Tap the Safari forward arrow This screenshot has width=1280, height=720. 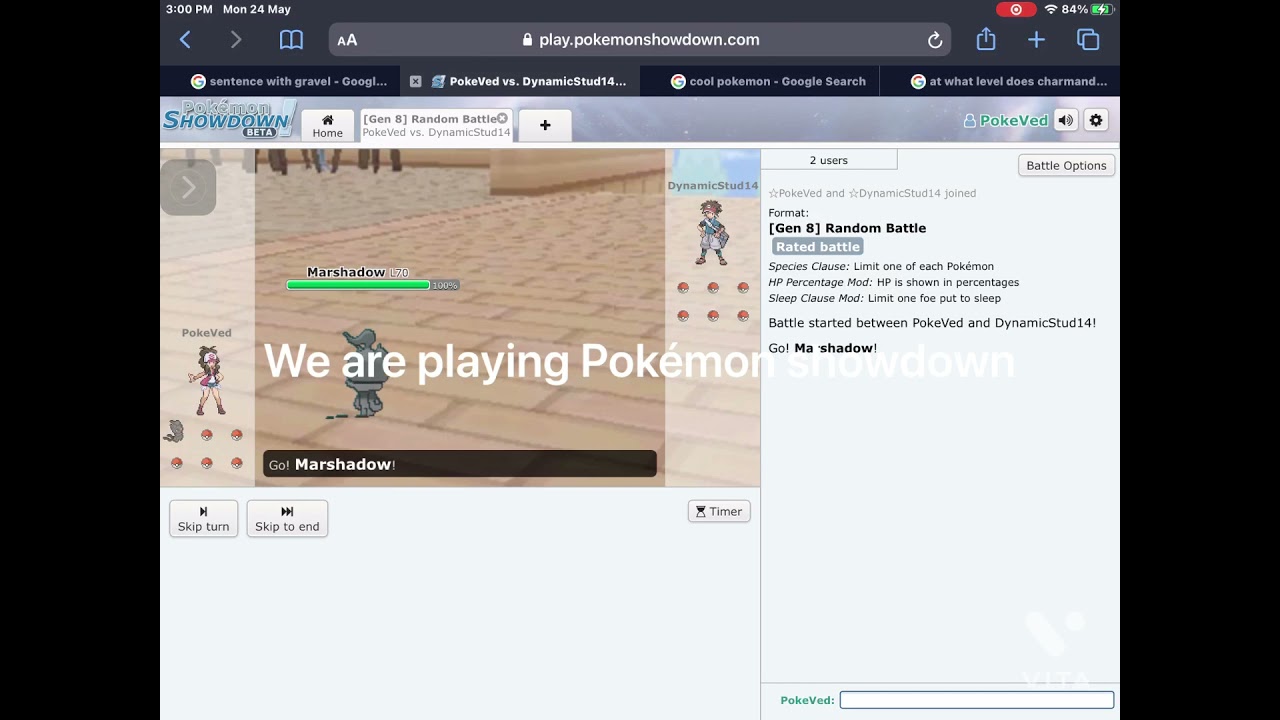pos(236,40)
